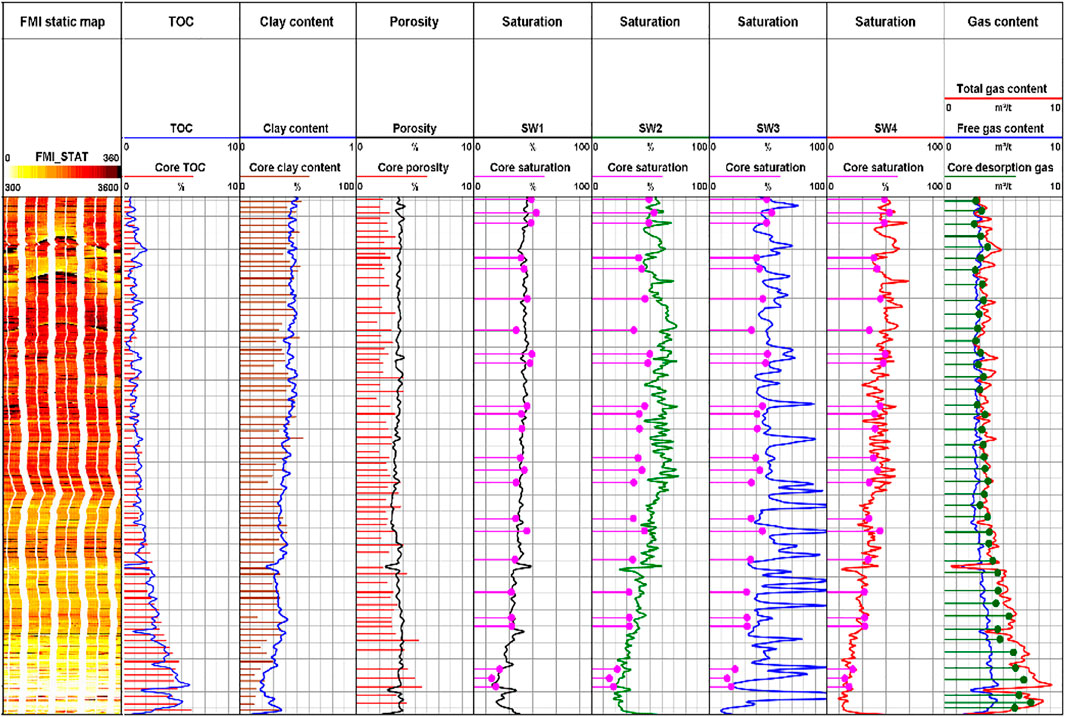Click the "Gas content" track title
Viewport: 1065px width, 717px height.
click(1003, 22)
